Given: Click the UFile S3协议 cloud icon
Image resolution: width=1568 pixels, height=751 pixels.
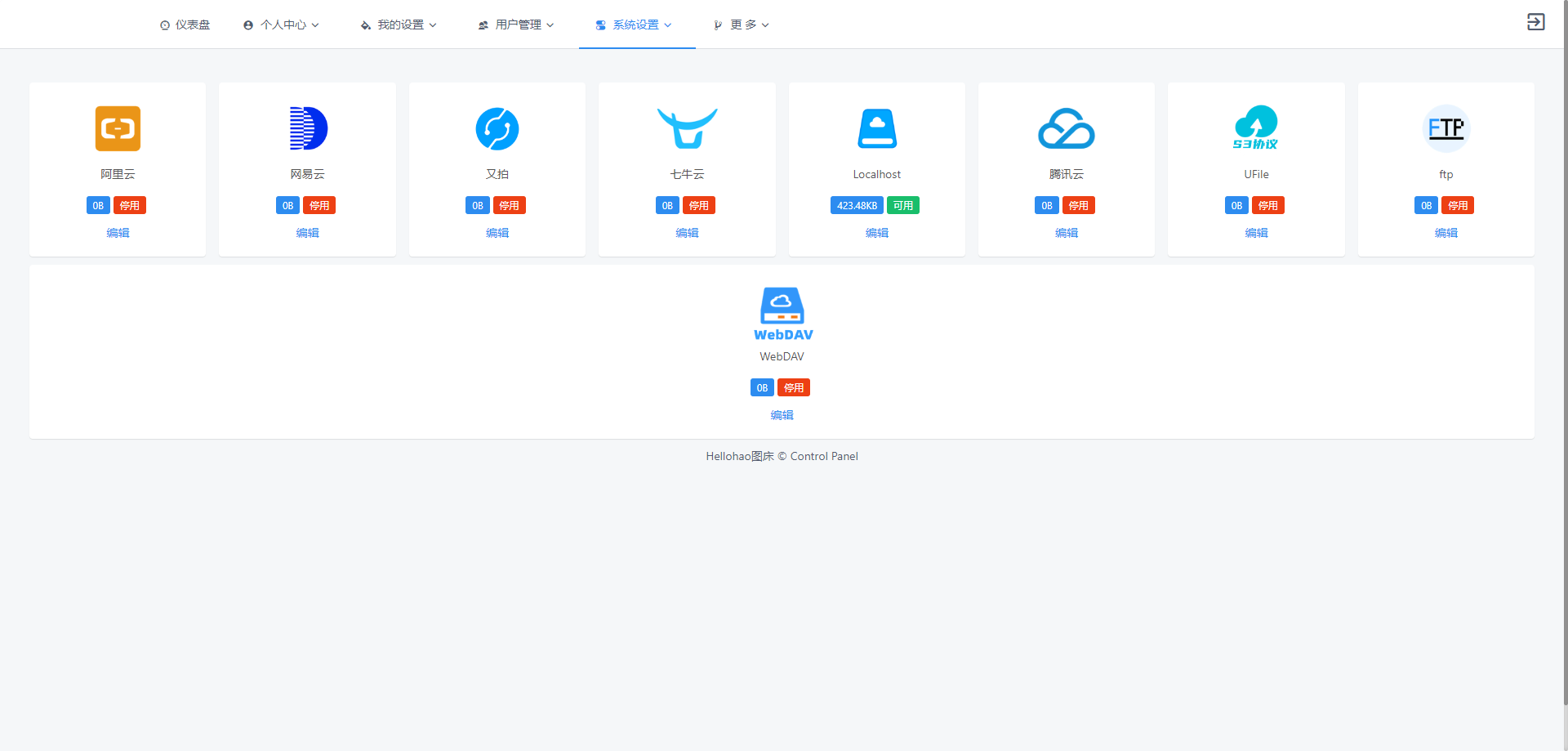Looking at the screenshot, I should [1256, 127].
